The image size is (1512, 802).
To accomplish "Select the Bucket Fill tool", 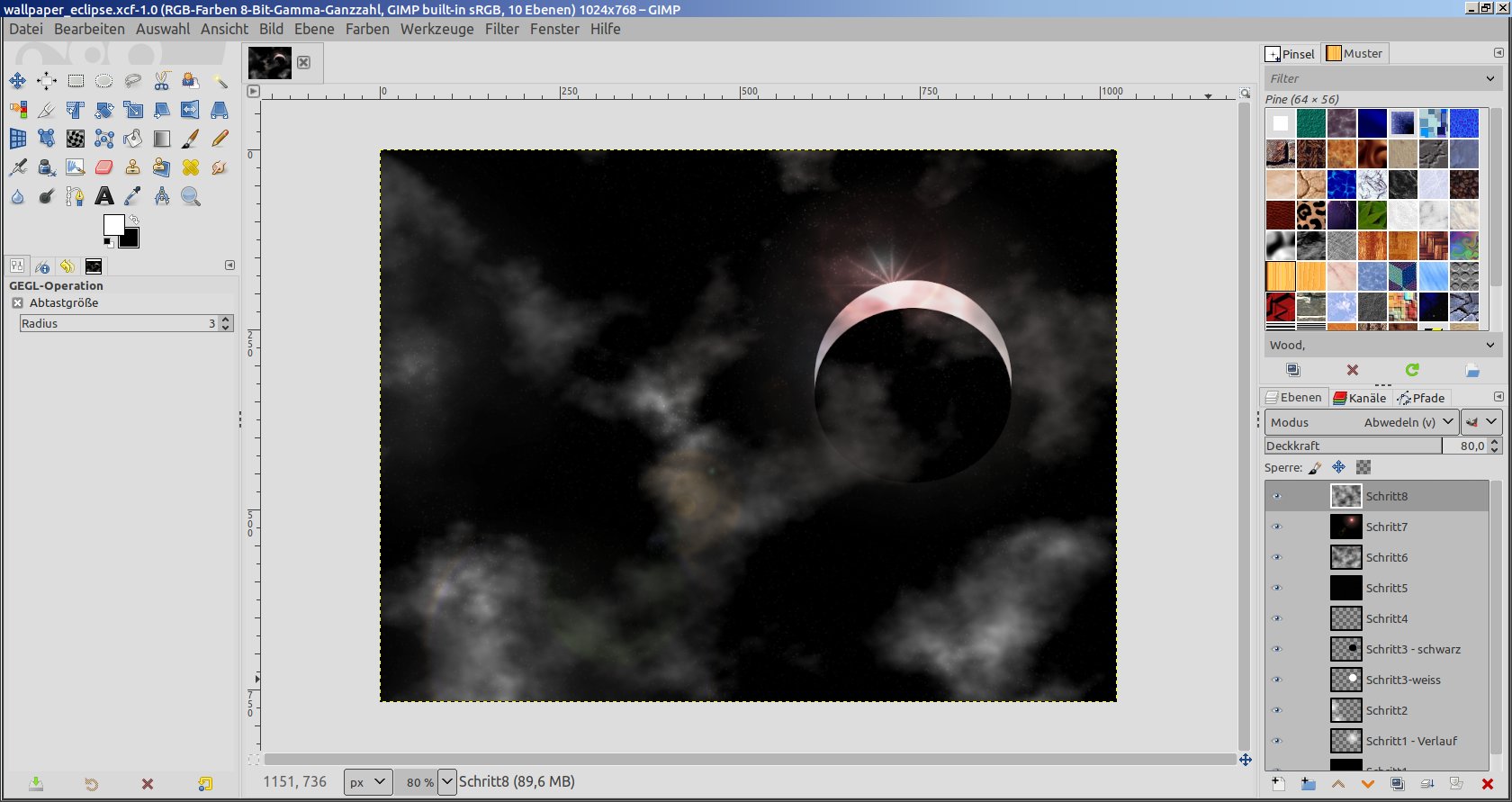I will pos(133,139).
